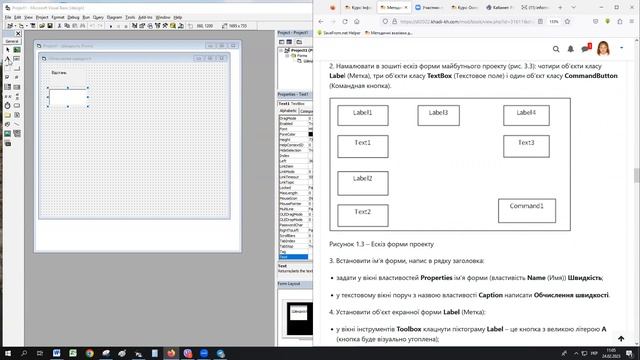Select the CommandButton control in the toolbox

(17, 68)
